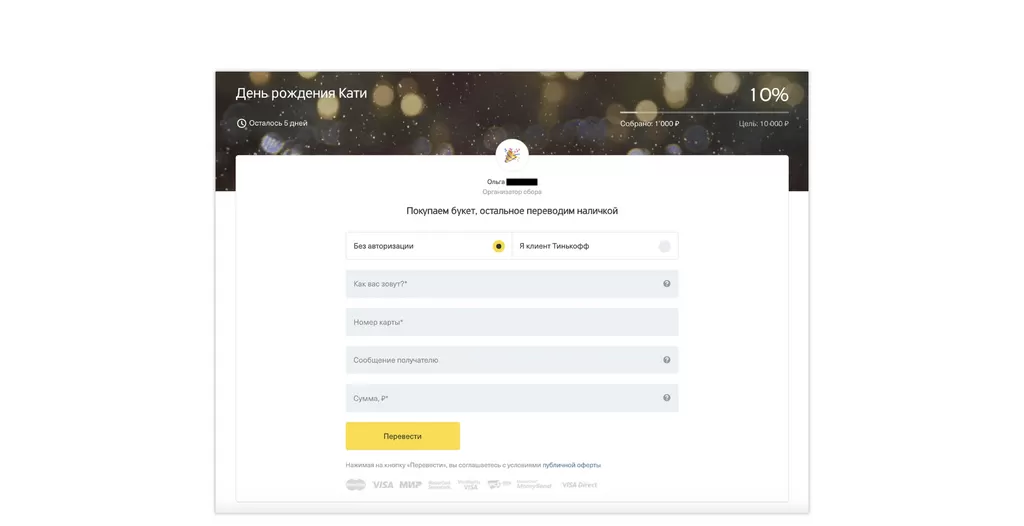Click the Mastercard logo icon

pos(355,485)
